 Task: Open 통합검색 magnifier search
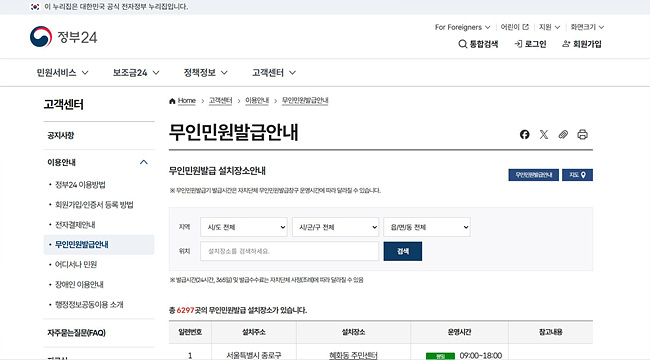click(x=478, y=44)
